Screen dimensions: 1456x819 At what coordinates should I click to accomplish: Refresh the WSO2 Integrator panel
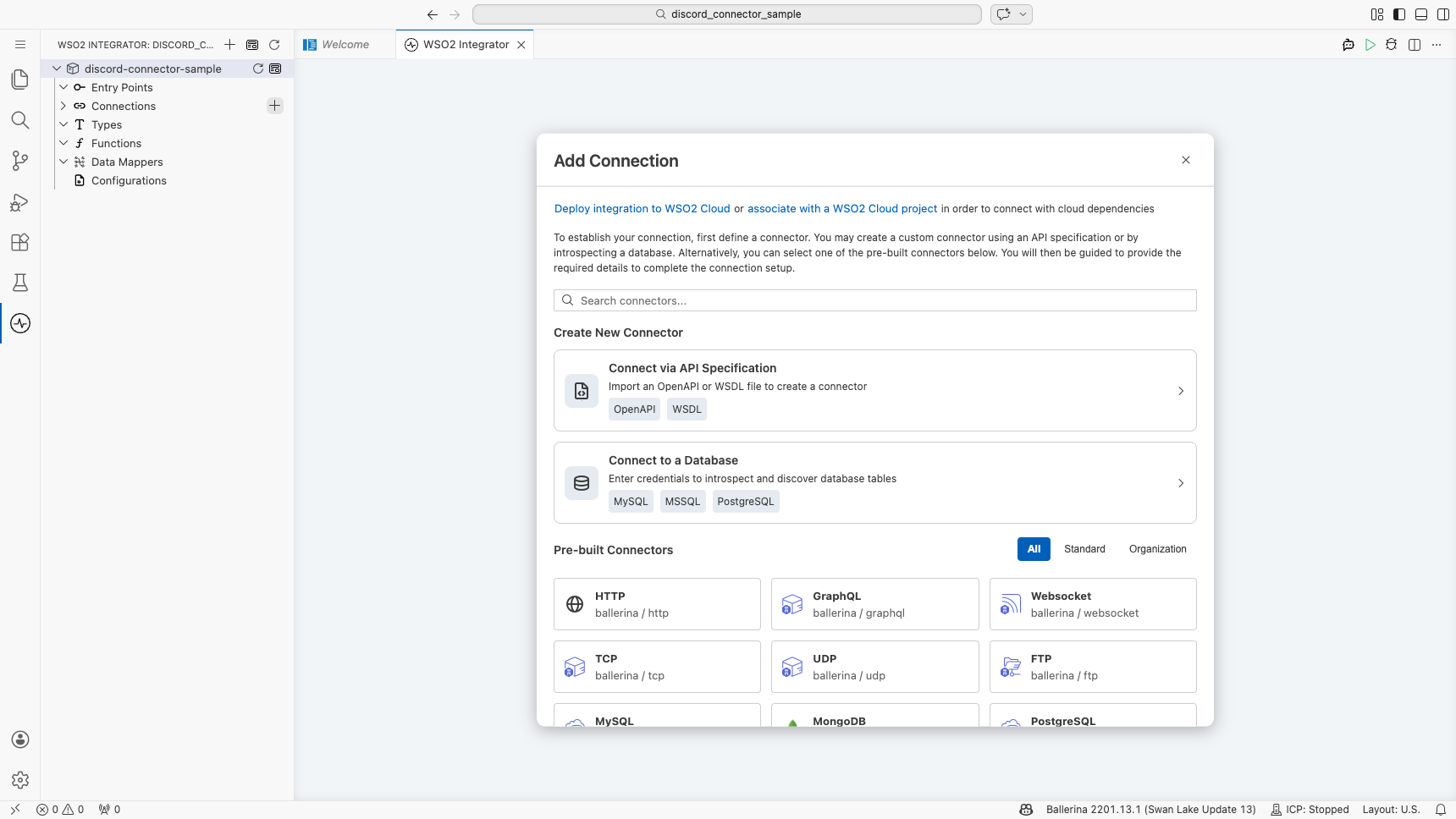pyautogui.click(x=274, y=45)
